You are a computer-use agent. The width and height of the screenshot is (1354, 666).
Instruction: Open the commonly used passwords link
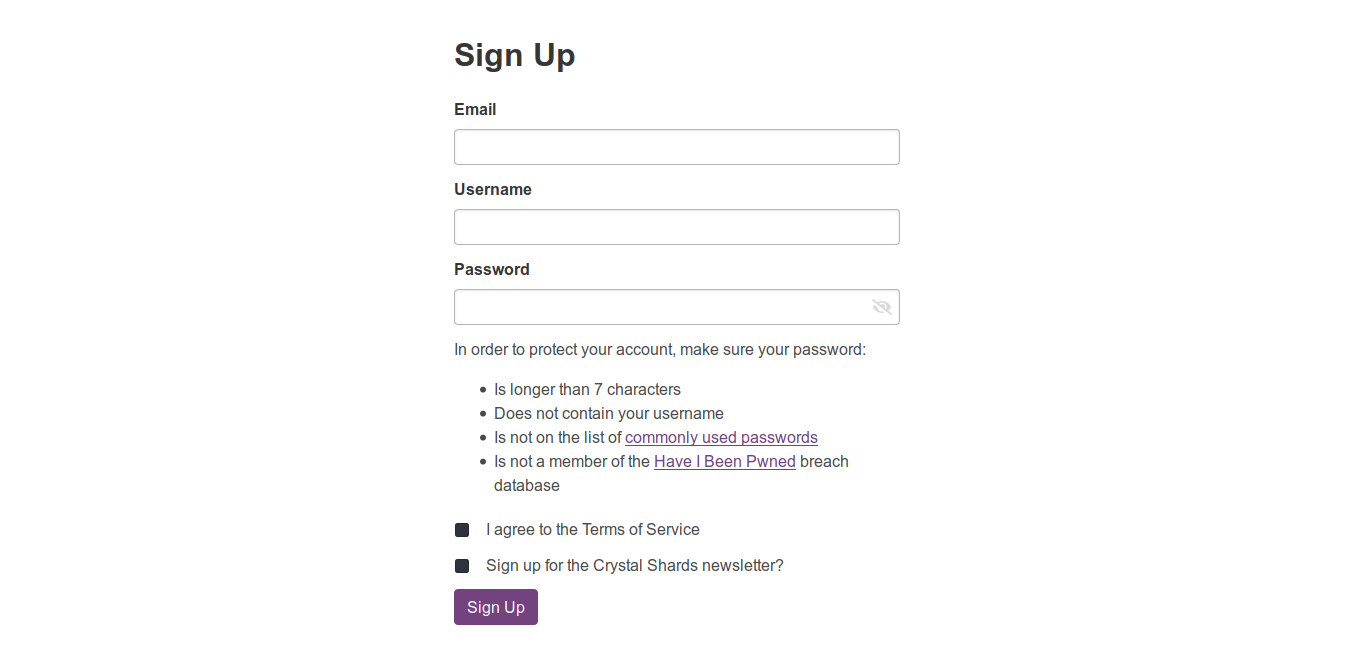[721, 437]
